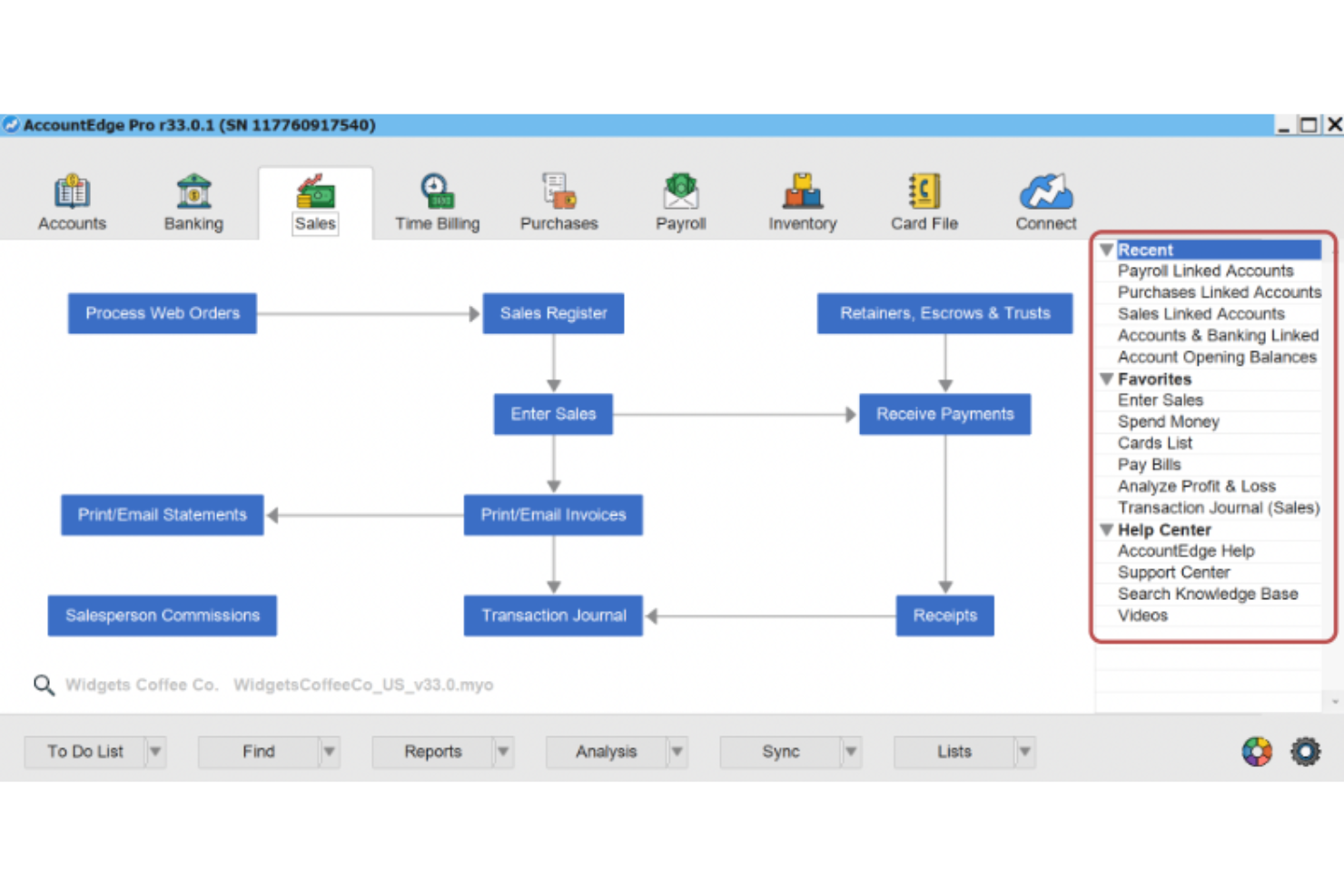This screenshot has height=896, width=1344.
Task: Open Receive Payments
Action: tap(945, 414)
